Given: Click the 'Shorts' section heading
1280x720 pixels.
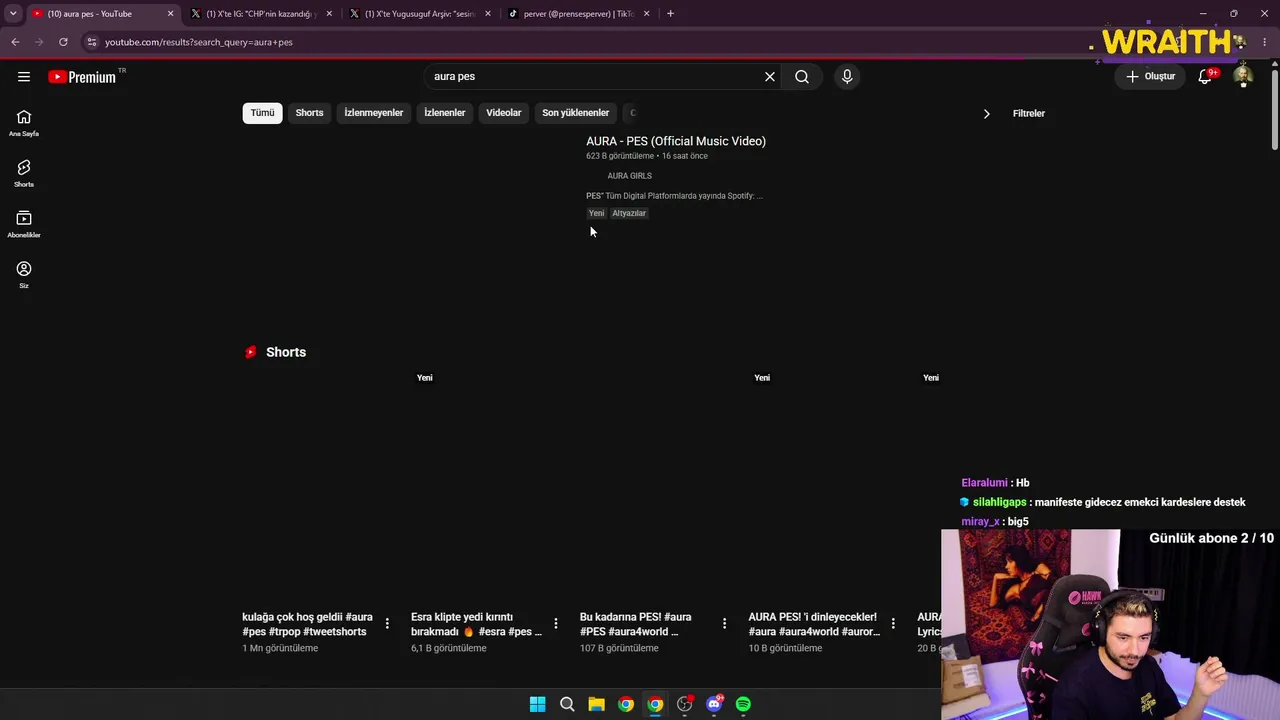Looking at the screenshot, I should tap(286, 352).
